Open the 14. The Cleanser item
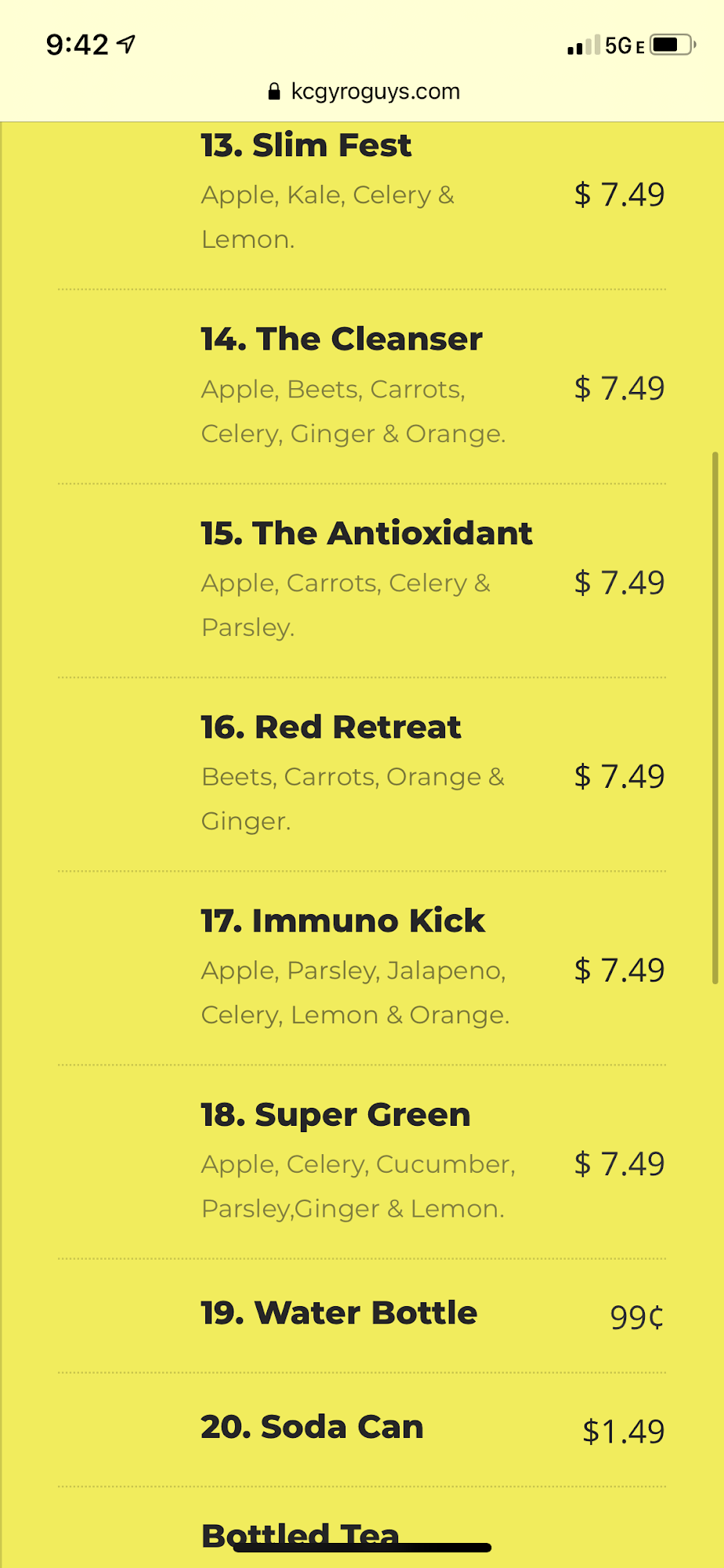 341,339
